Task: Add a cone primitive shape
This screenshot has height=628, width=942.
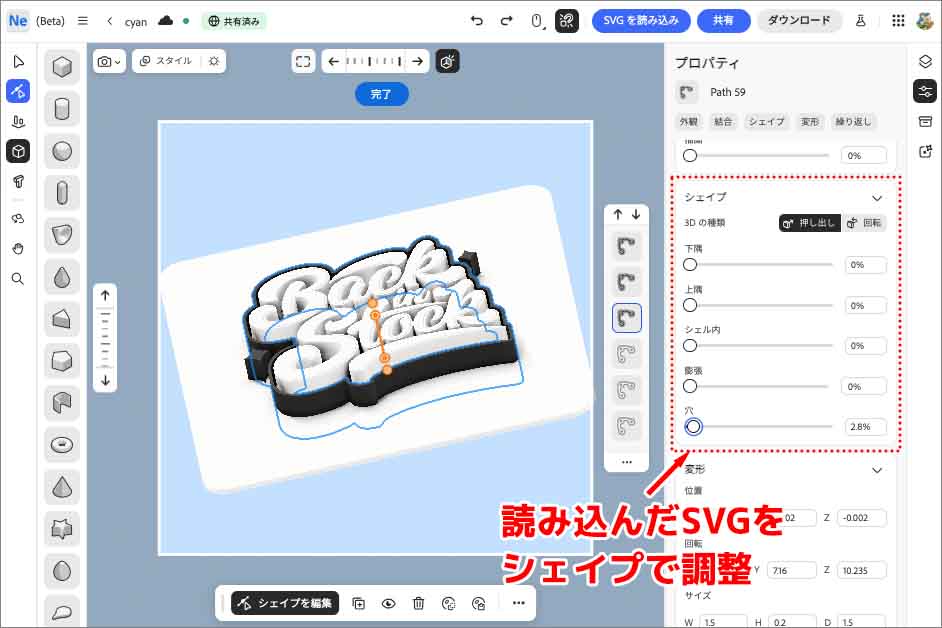Action: [x=62, y=487]
